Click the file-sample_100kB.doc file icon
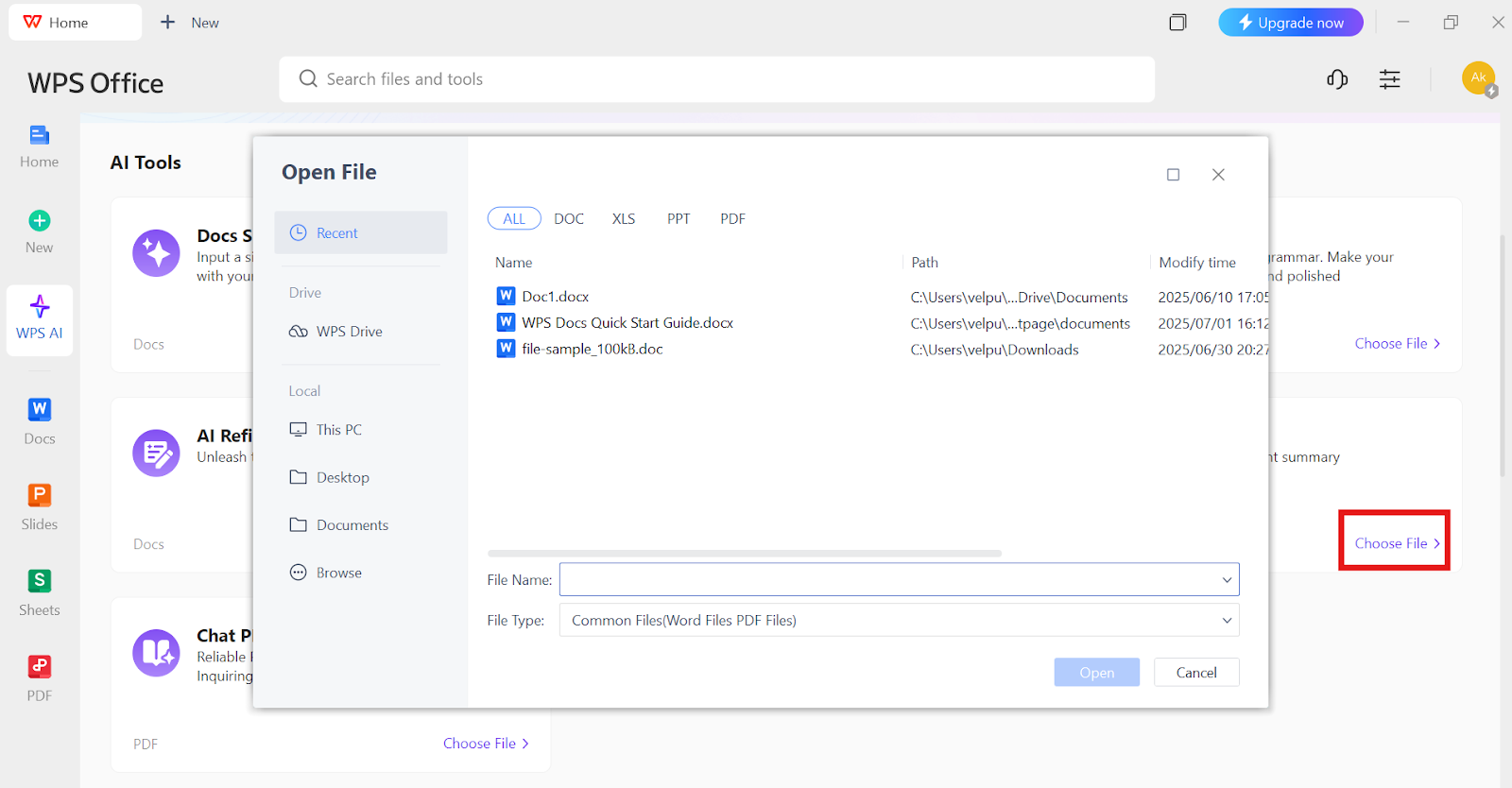 (x=507, y=349)
